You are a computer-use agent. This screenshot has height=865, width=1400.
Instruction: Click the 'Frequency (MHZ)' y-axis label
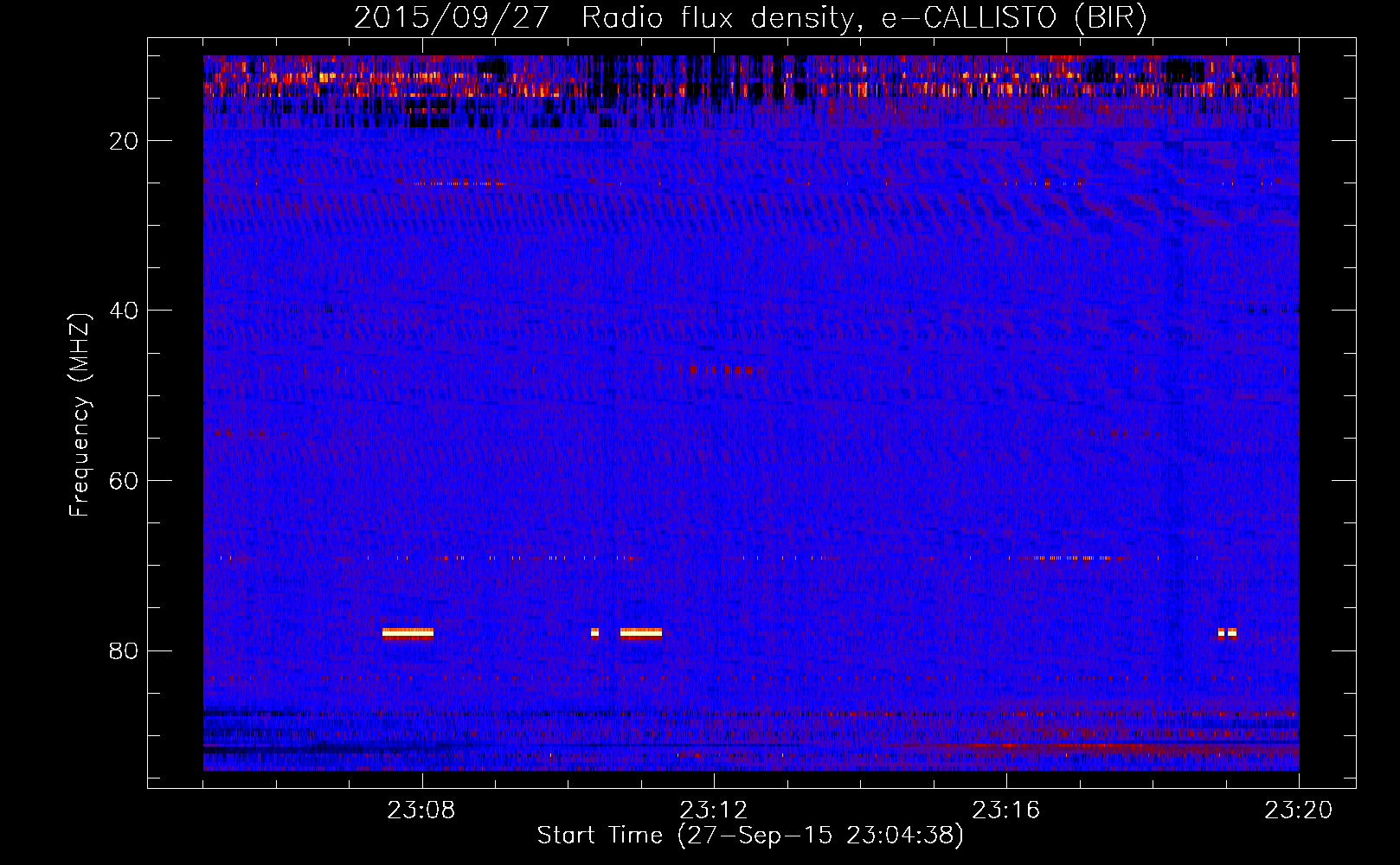(x=80, y=416)
